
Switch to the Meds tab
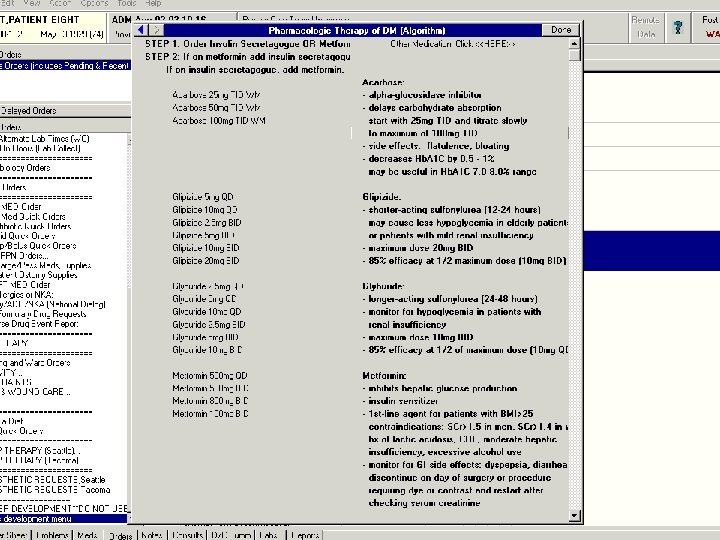click(87, 535)
